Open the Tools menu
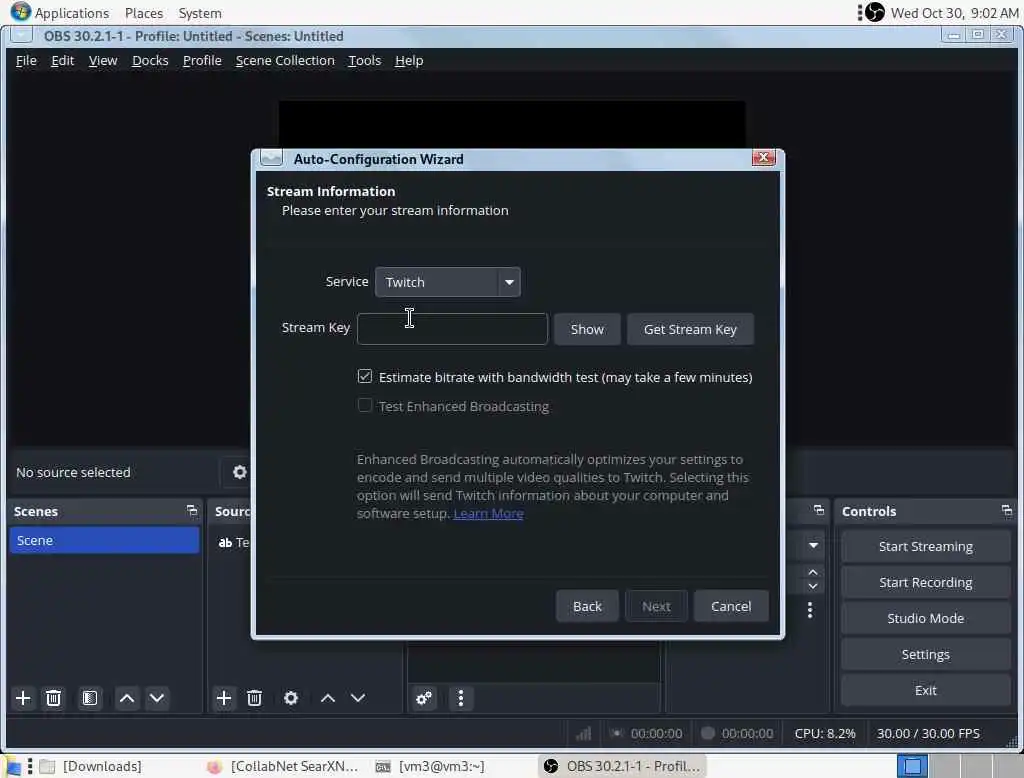Viewport: 1024px width, 778px height. point(364,61)
